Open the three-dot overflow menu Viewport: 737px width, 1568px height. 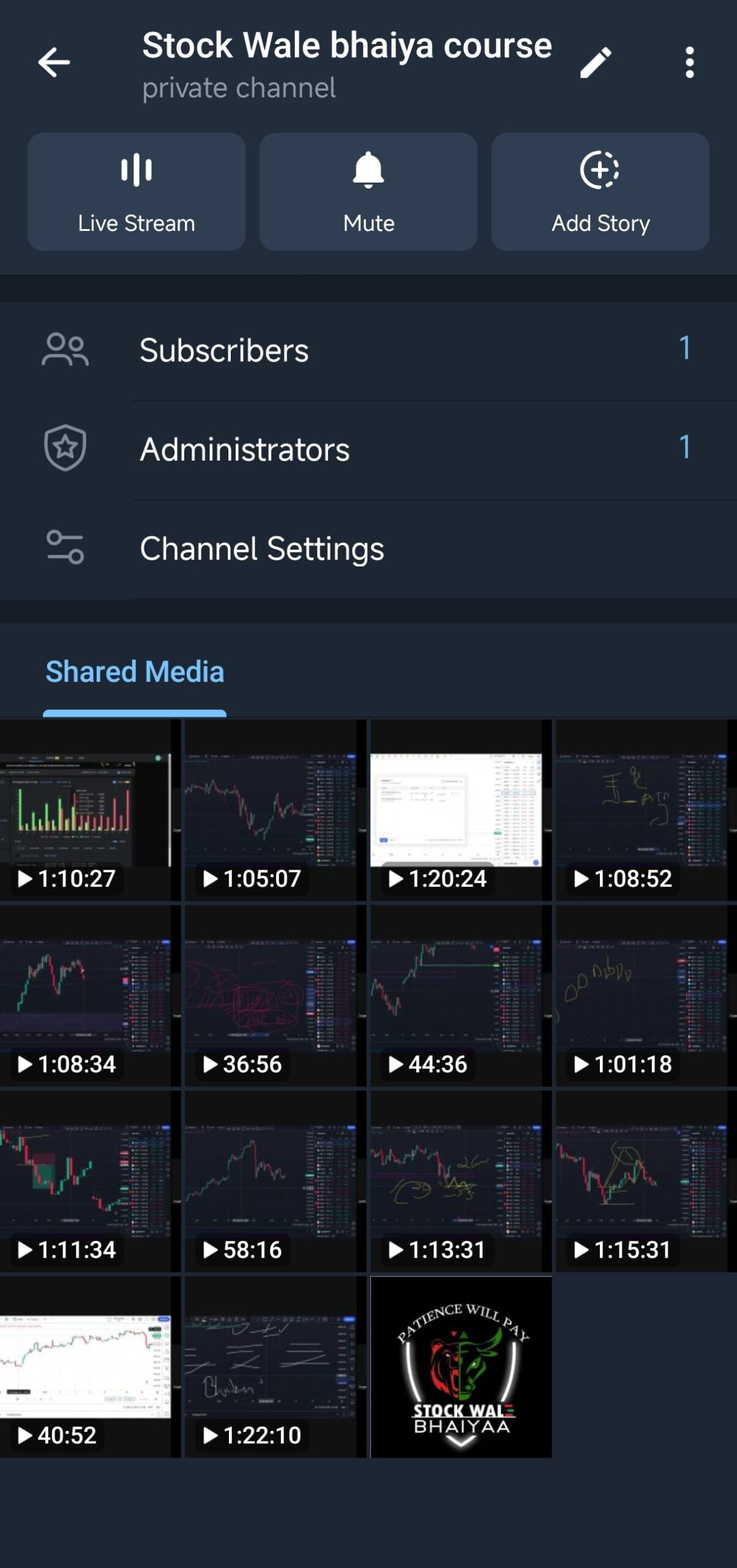tap(689, 62)
